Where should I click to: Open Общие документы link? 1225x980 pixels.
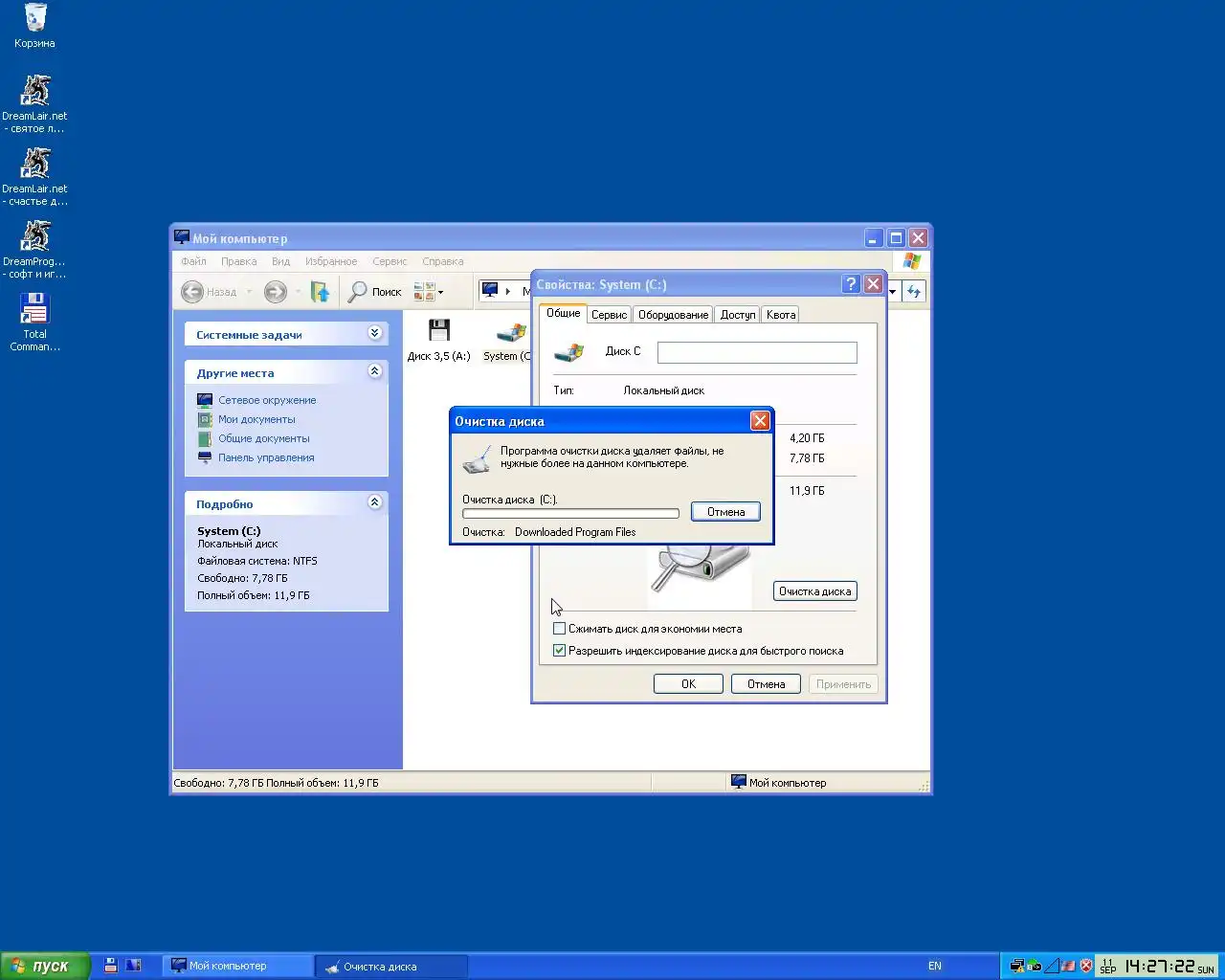pos(264,438)
